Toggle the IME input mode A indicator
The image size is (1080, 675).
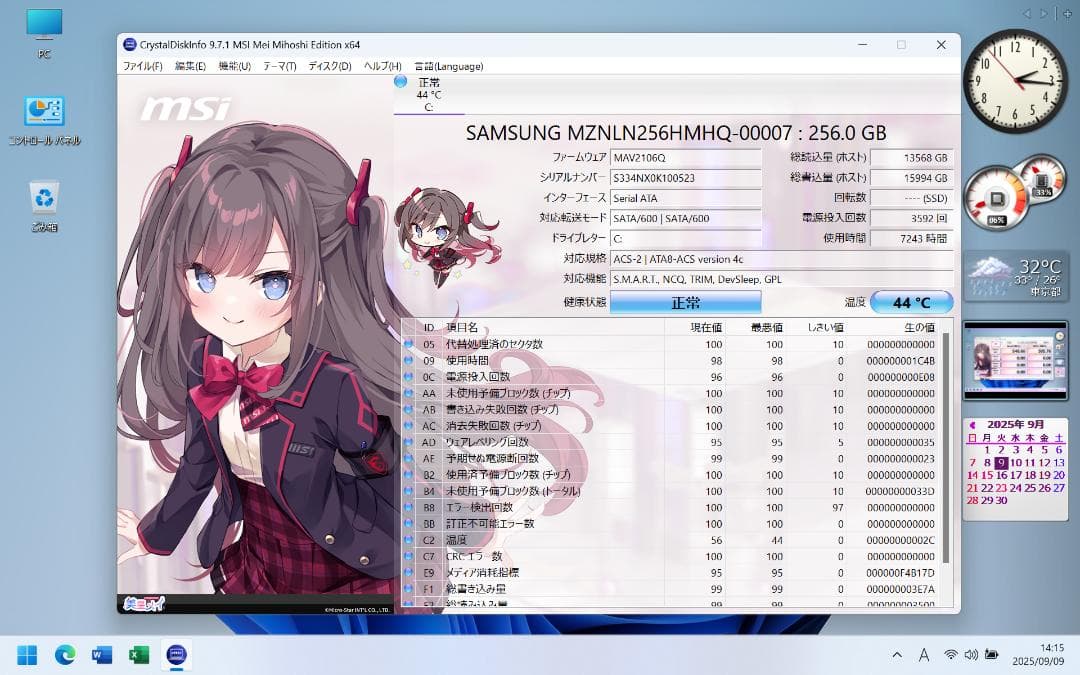click(x=925, y=655)
